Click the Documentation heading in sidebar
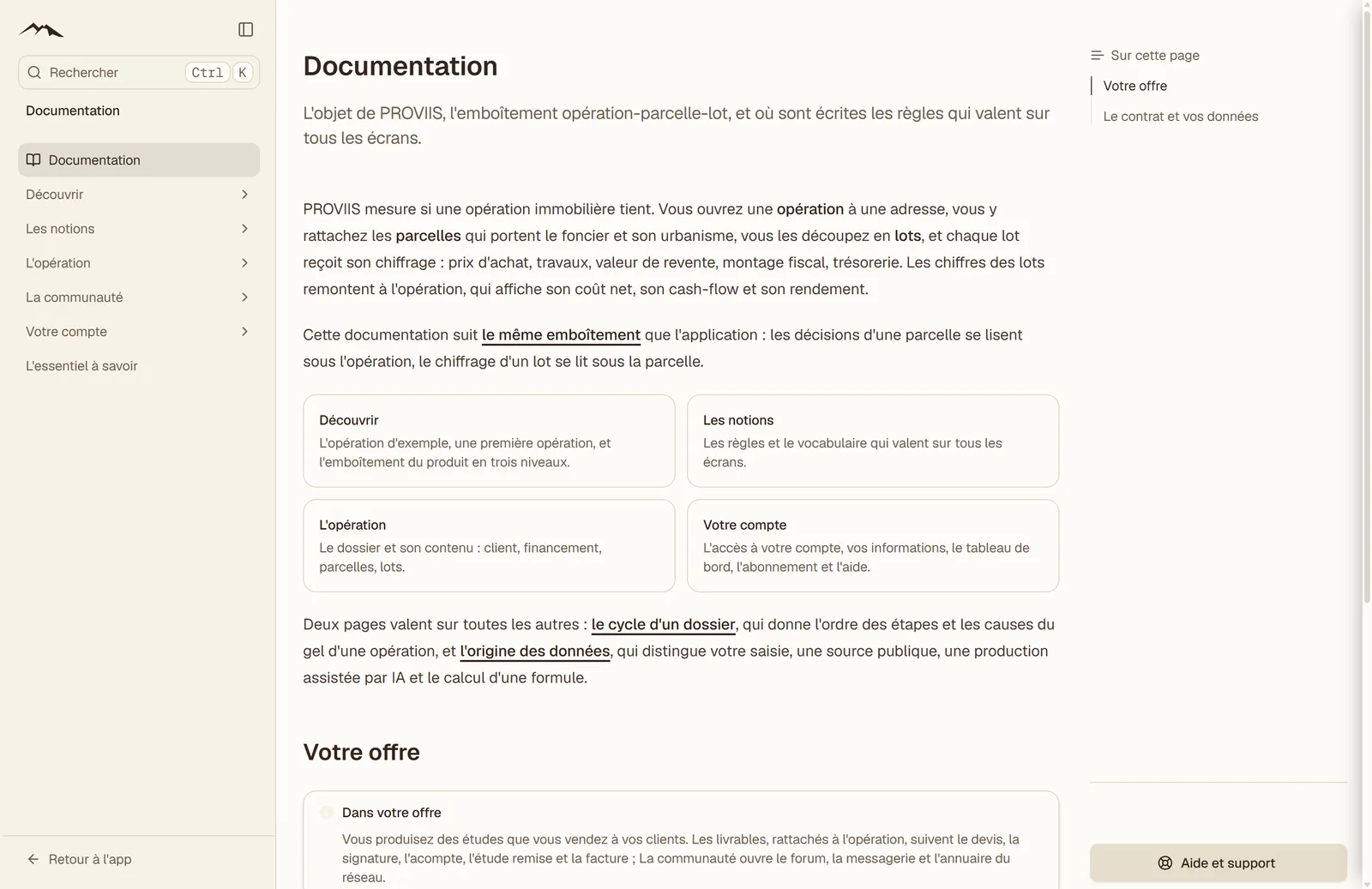 point(73,111)
